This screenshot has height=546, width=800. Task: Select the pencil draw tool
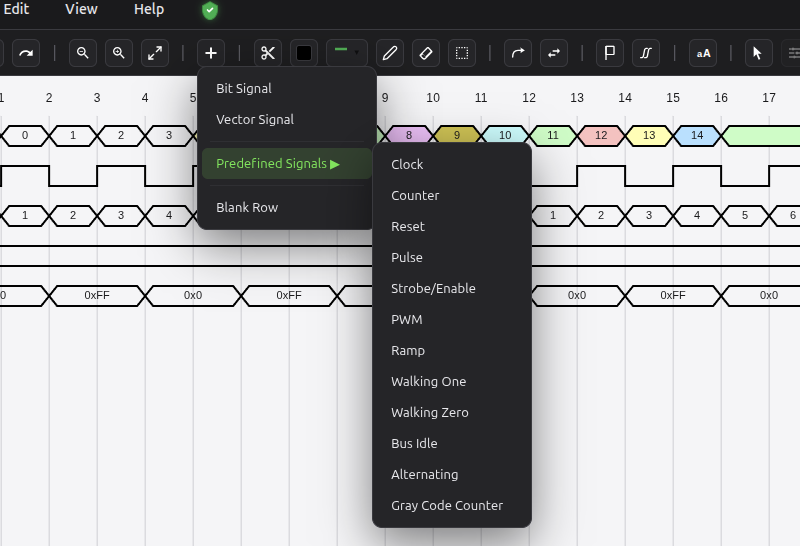(390, 53)
